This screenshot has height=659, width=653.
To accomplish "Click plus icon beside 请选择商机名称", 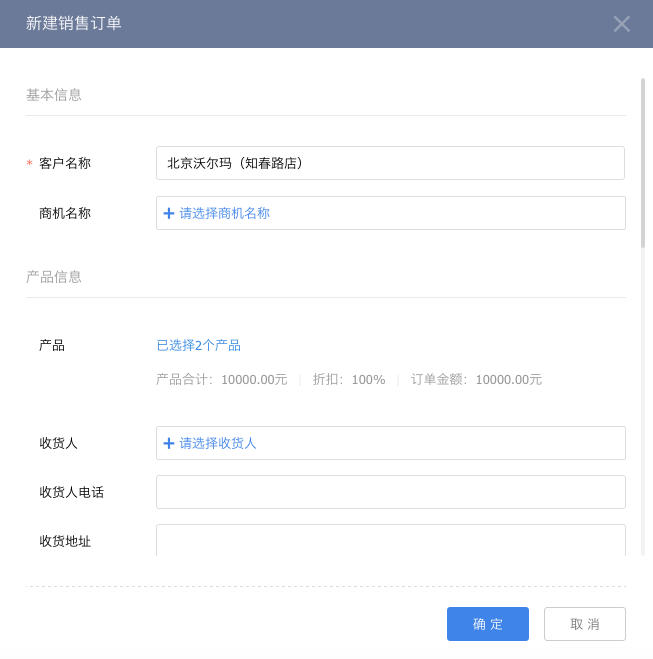I will (x=169, y=213).
